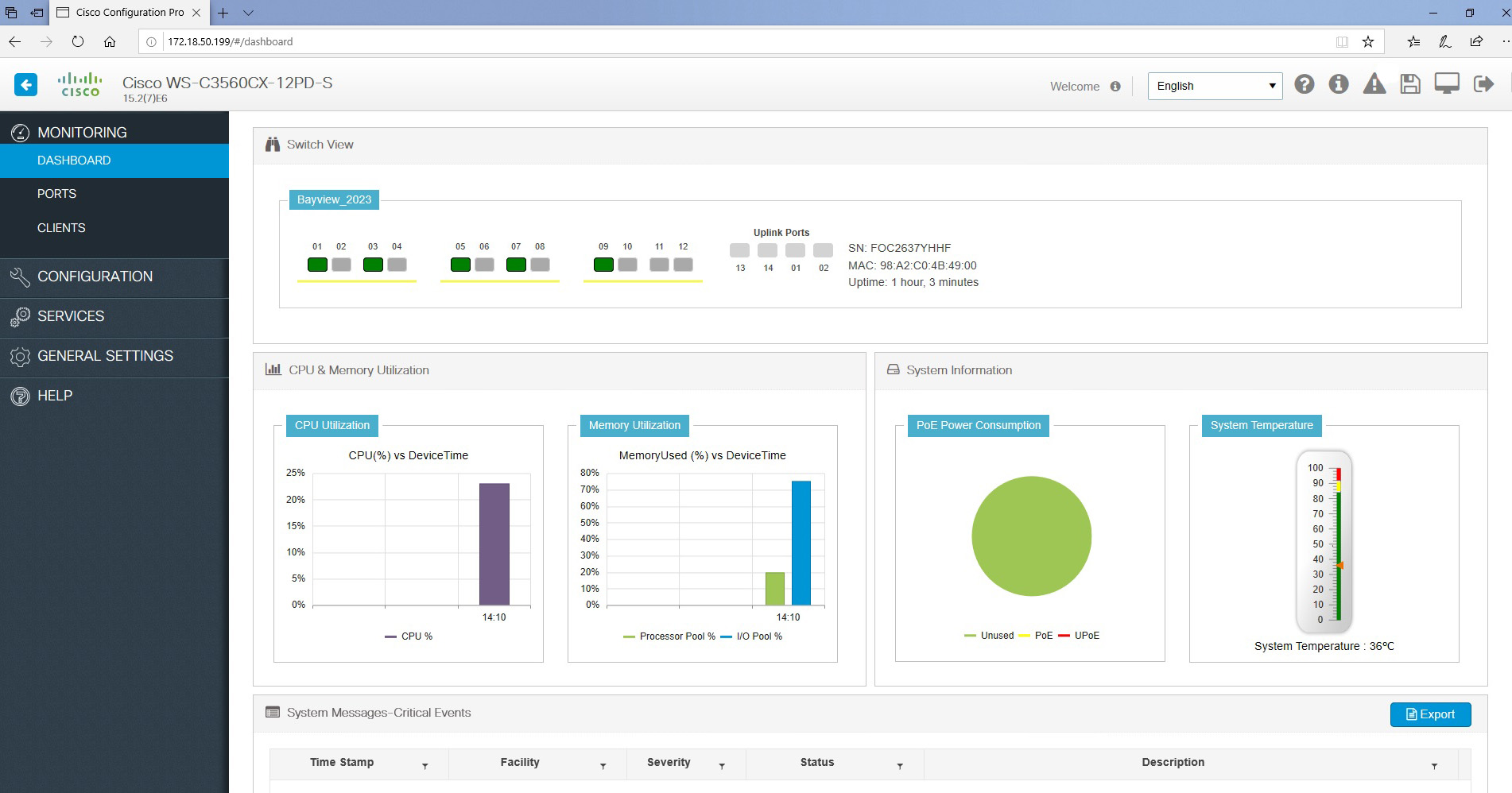The height and width of the screenshot is (793, 1512).
Task: Expand the CONFIGURATION menu
Action: [x=114, y=277]
